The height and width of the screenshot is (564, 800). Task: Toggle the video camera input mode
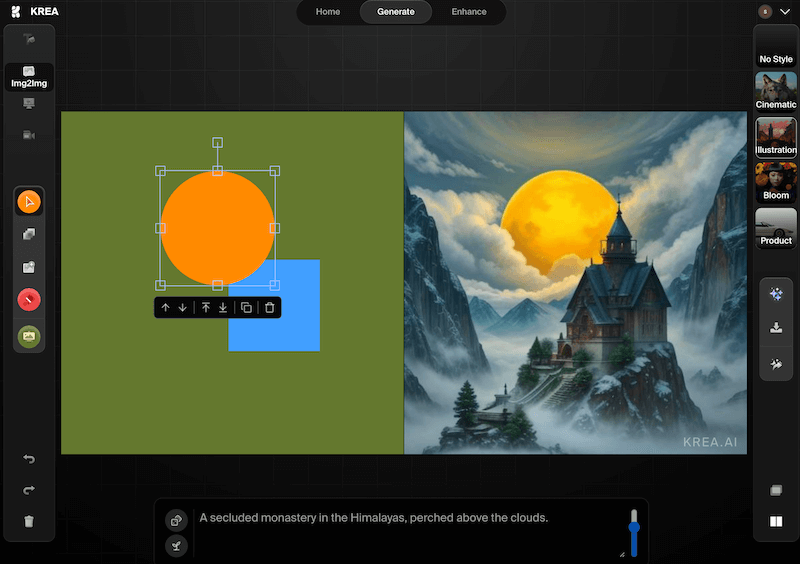click(29, 135)
